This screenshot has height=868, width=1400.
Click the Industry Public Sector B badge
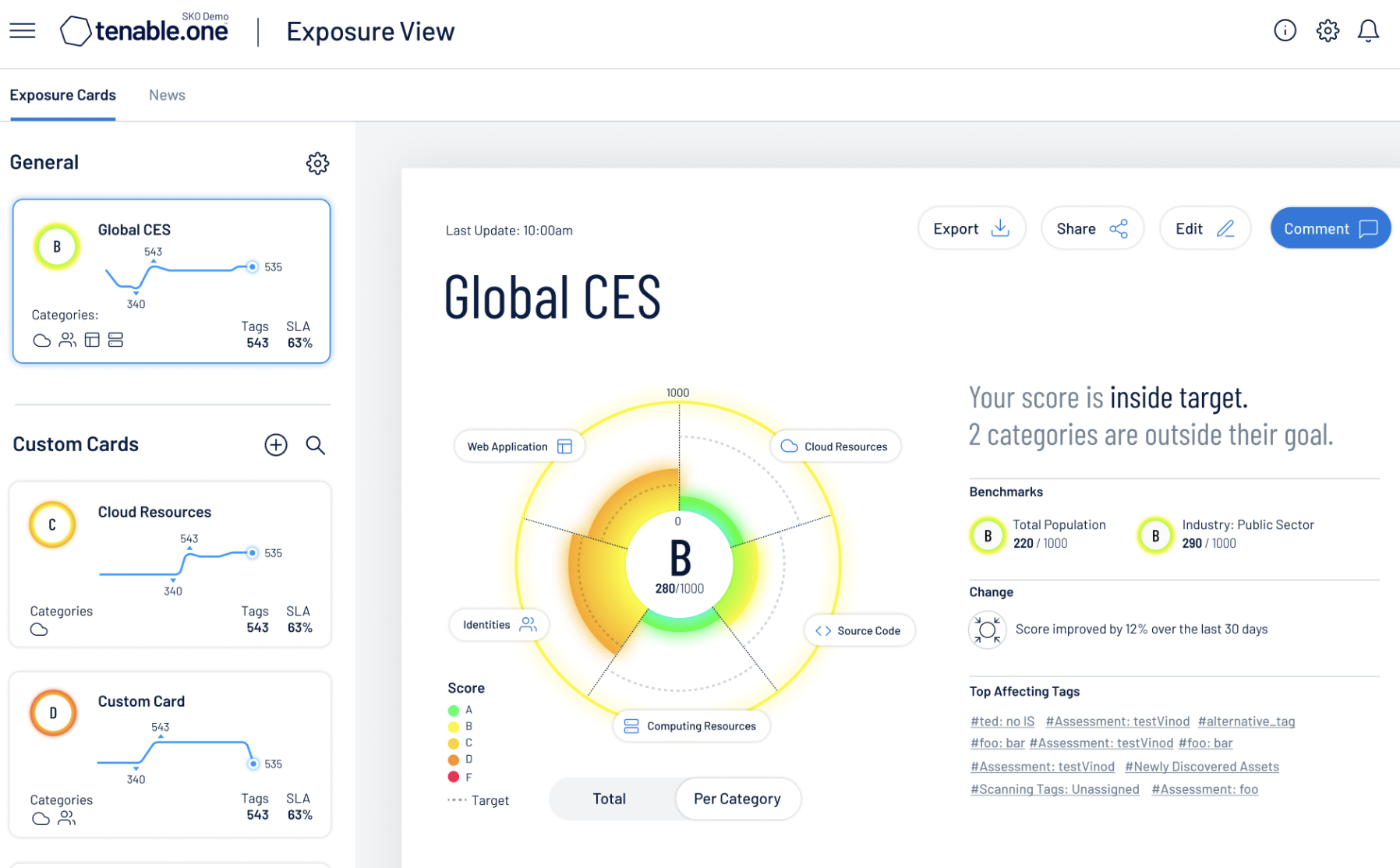[x=1155, y=535]
